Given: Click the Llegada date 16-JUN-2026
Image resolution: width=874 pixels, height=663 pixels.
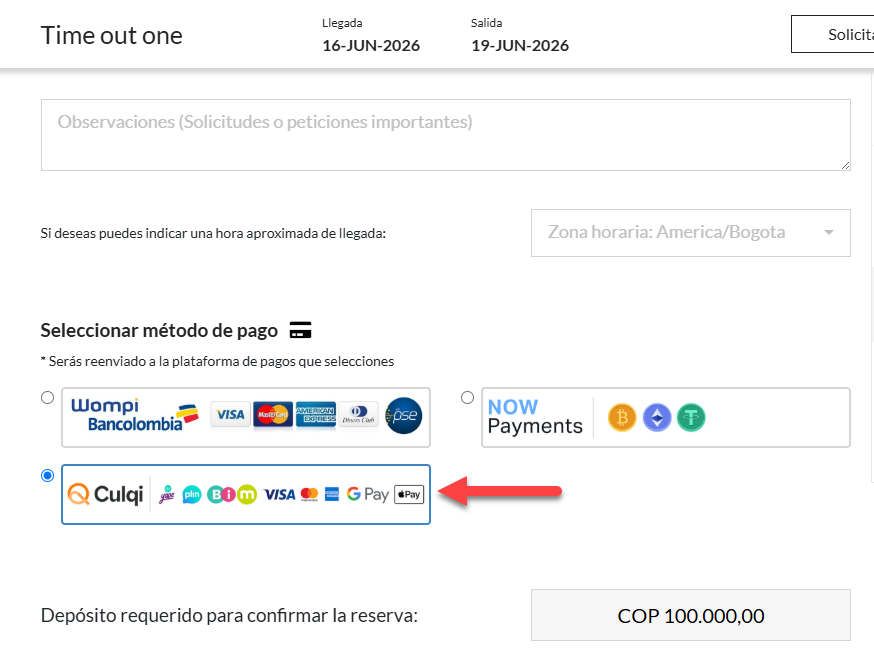Looking at the screenshot, I should point(371,46).
